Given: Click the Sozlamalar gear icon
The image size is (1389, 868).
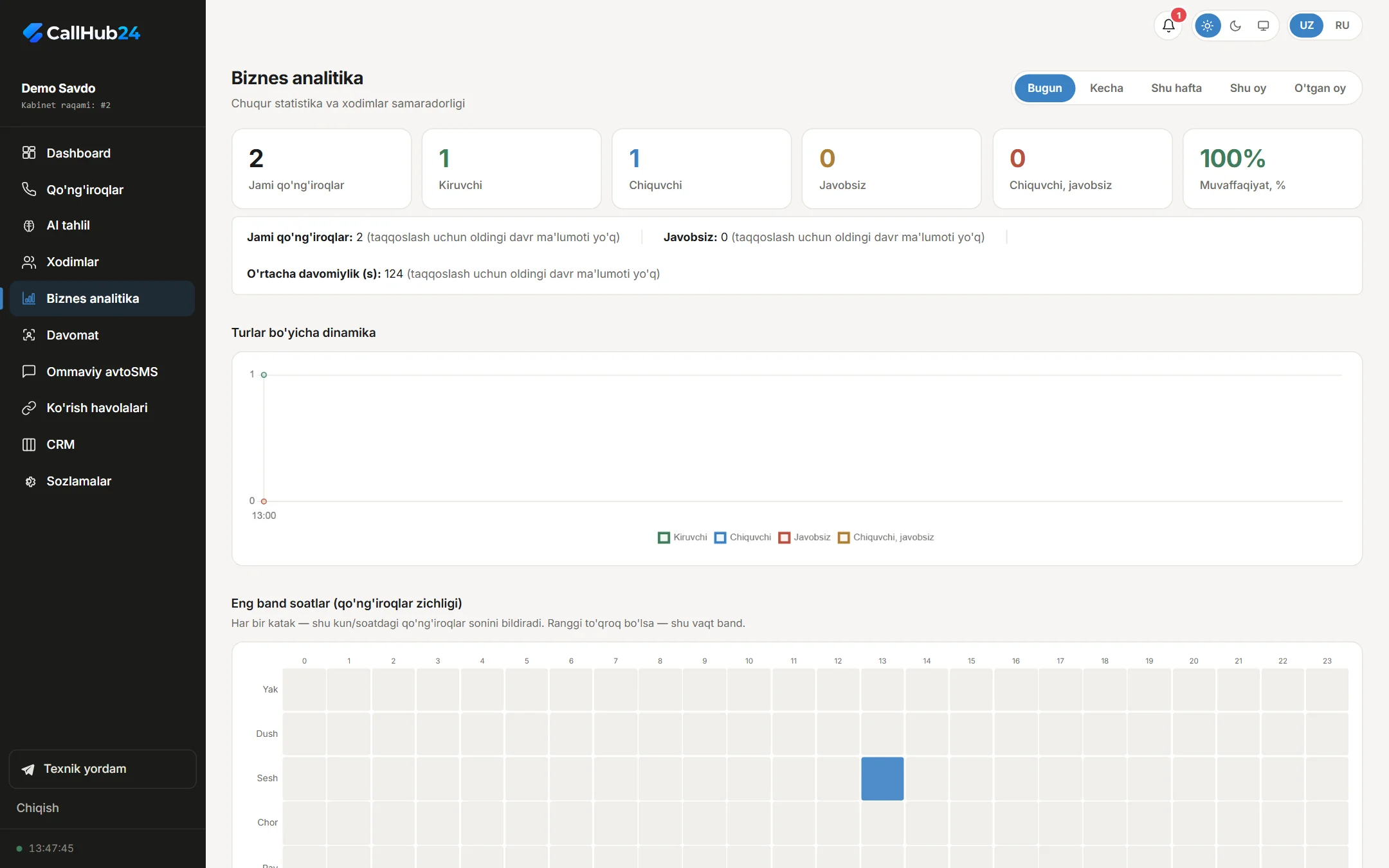Looking at the screenshot, I should click(29, 481).
